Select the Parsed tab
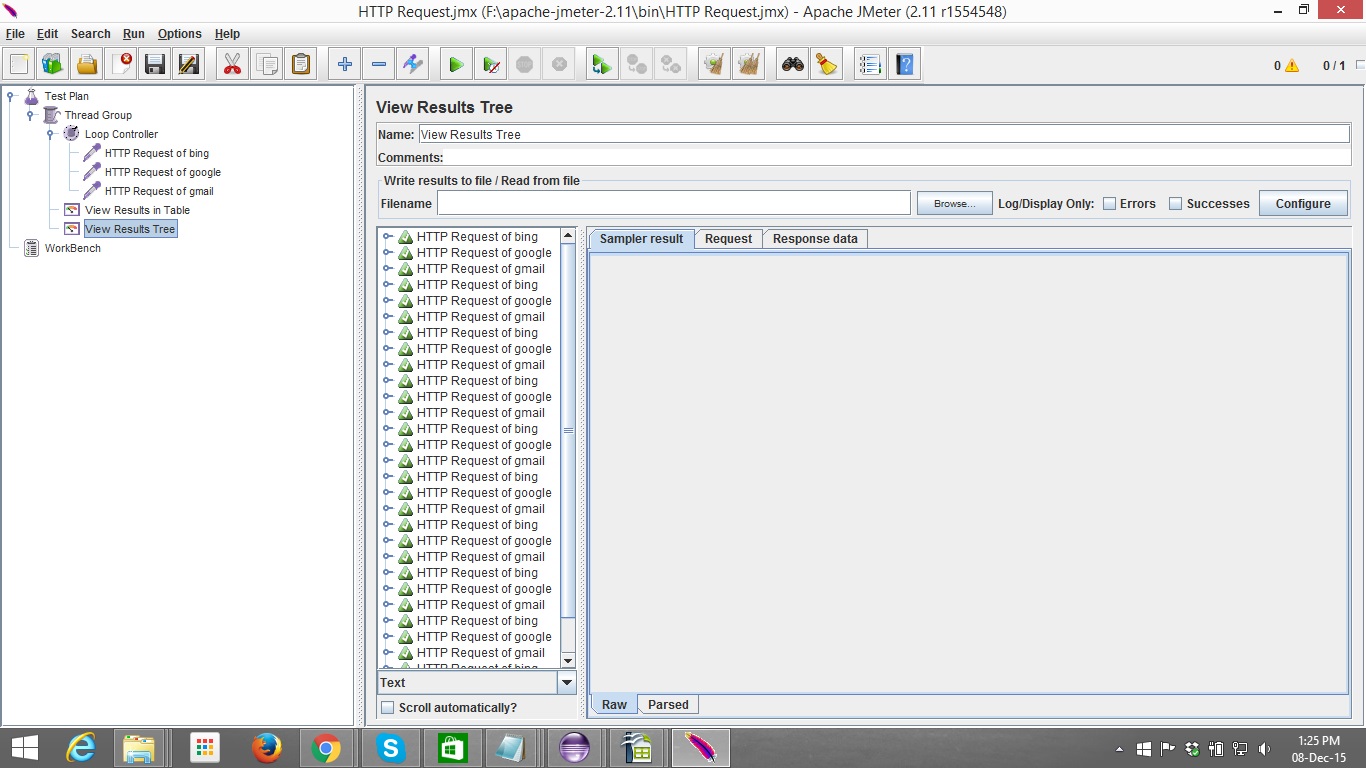Image resolution: width=1366 pixels, height=768 pixels. (x=668, y=705)
